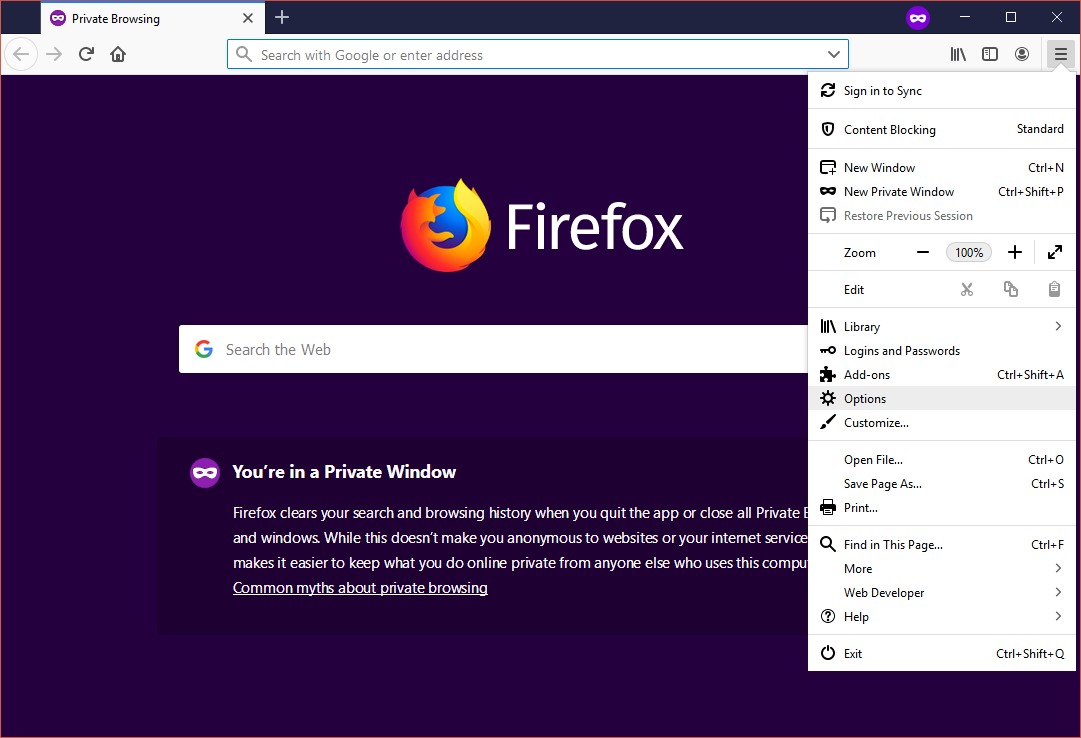Open the Firefox Account avatar icon
Image resolution: width=1081 pixels, height=738 pixels.
[x=1022, y=54]
